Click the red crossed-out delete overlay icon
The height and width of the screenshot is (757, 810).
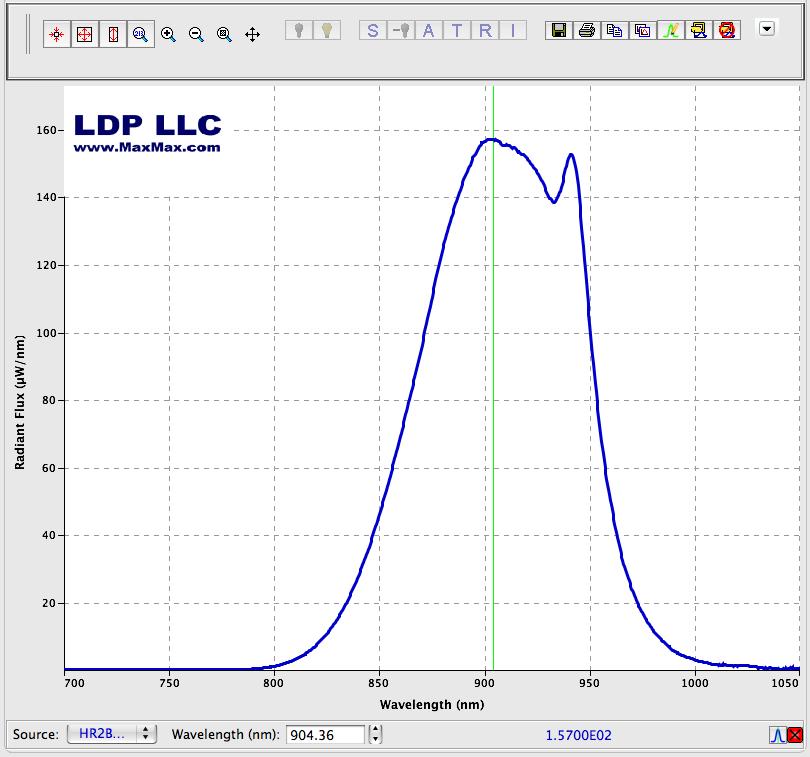(x=726, y=30)
